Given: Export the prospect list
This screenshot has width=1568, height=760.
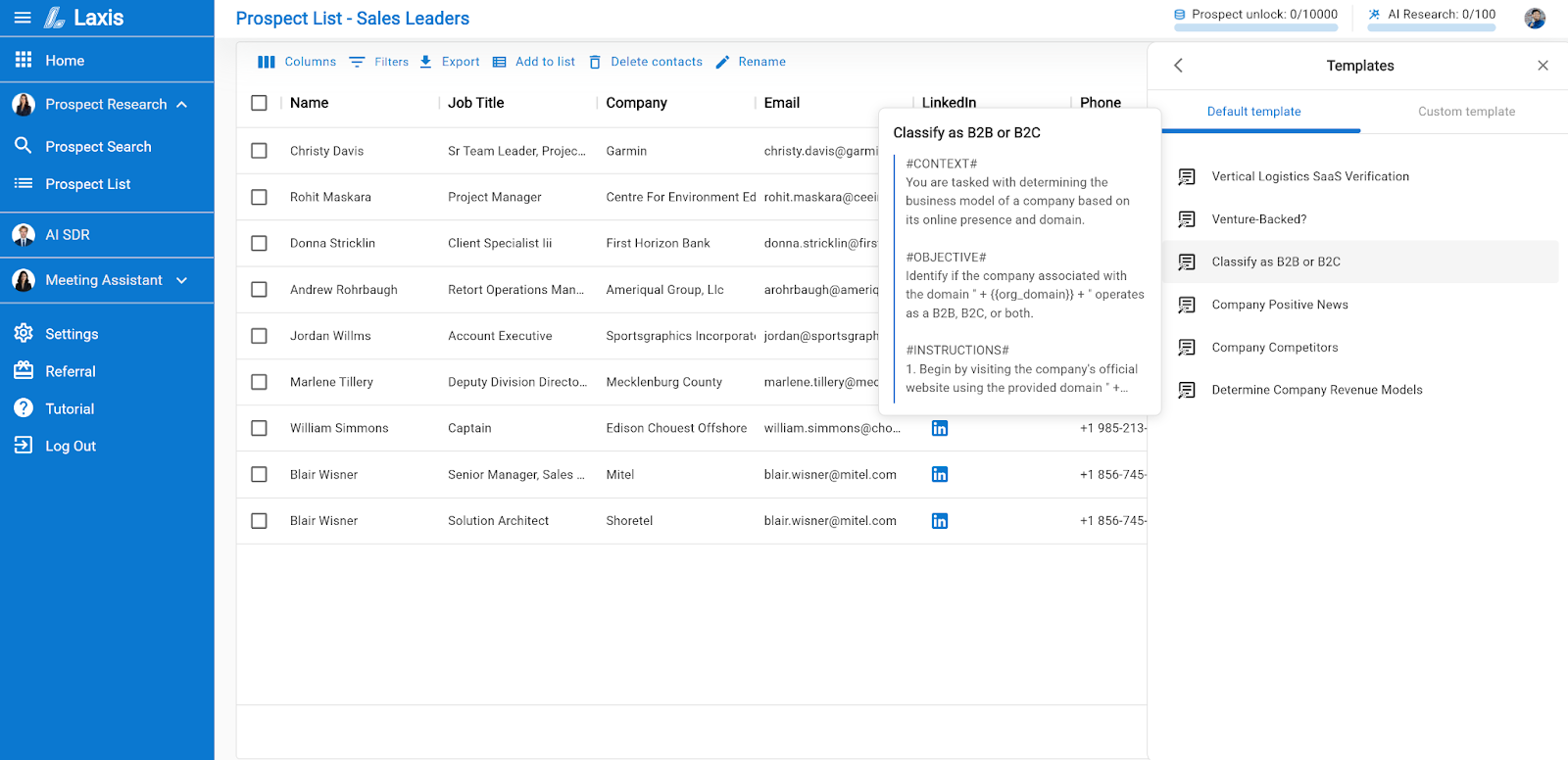Looking at the screenshot, I should [450, 62].
